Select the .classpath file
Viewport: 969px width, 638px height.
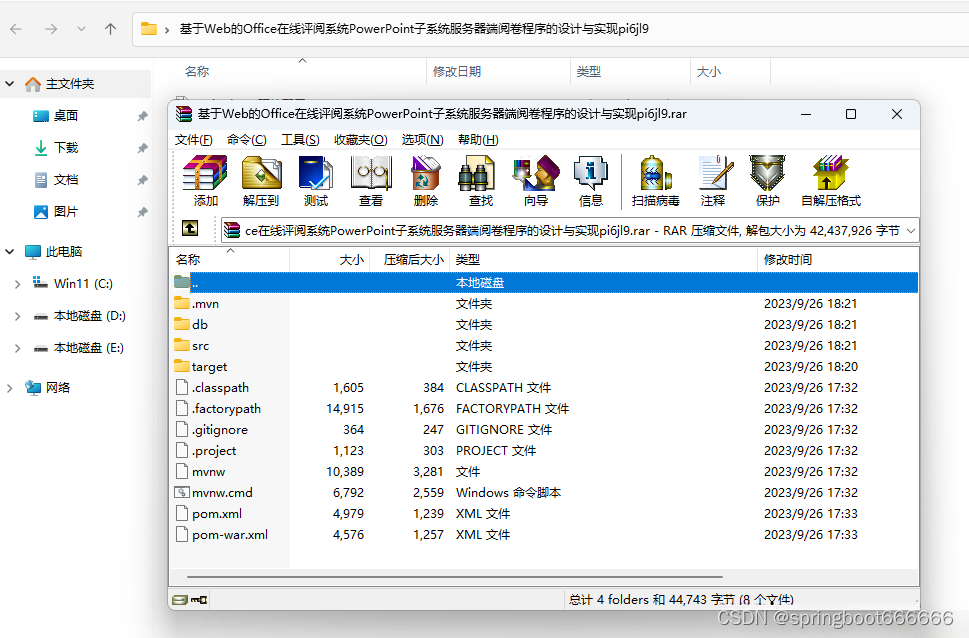tap(544, 388)
